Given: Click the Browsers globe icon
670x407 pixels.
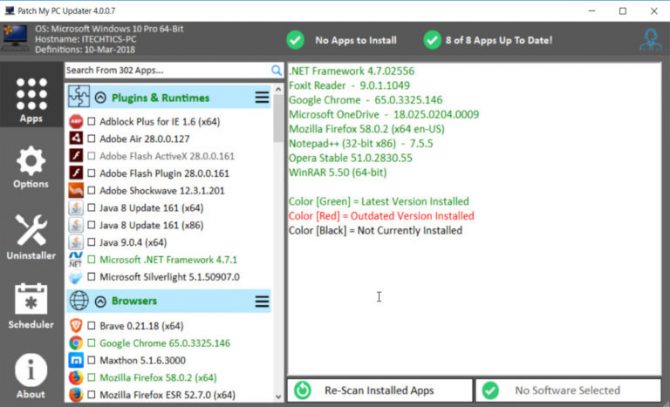Looking at the screenshot, I should coord(79,301).
